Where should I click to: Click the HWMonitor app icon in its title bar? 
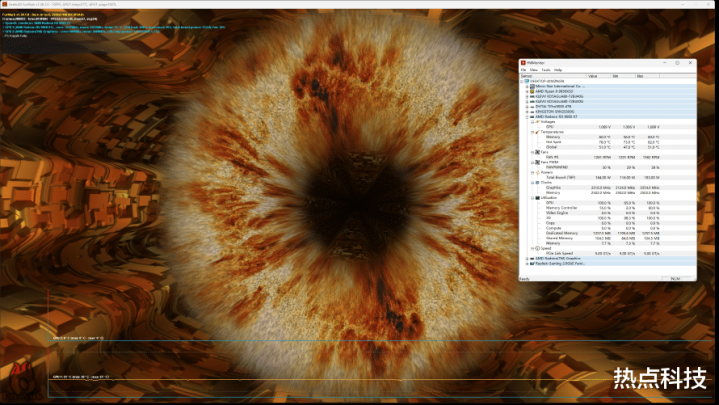pos(523,63)
